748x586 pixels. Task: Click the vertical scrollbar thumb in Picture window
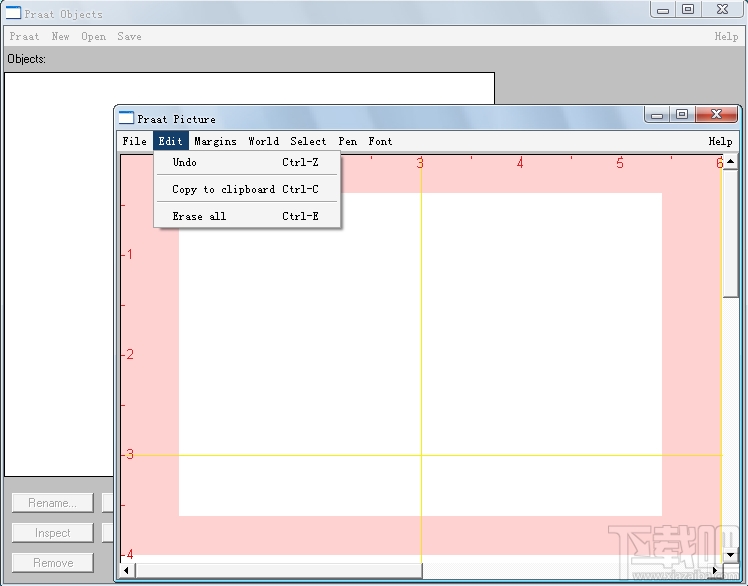click(x=730, y=233)
